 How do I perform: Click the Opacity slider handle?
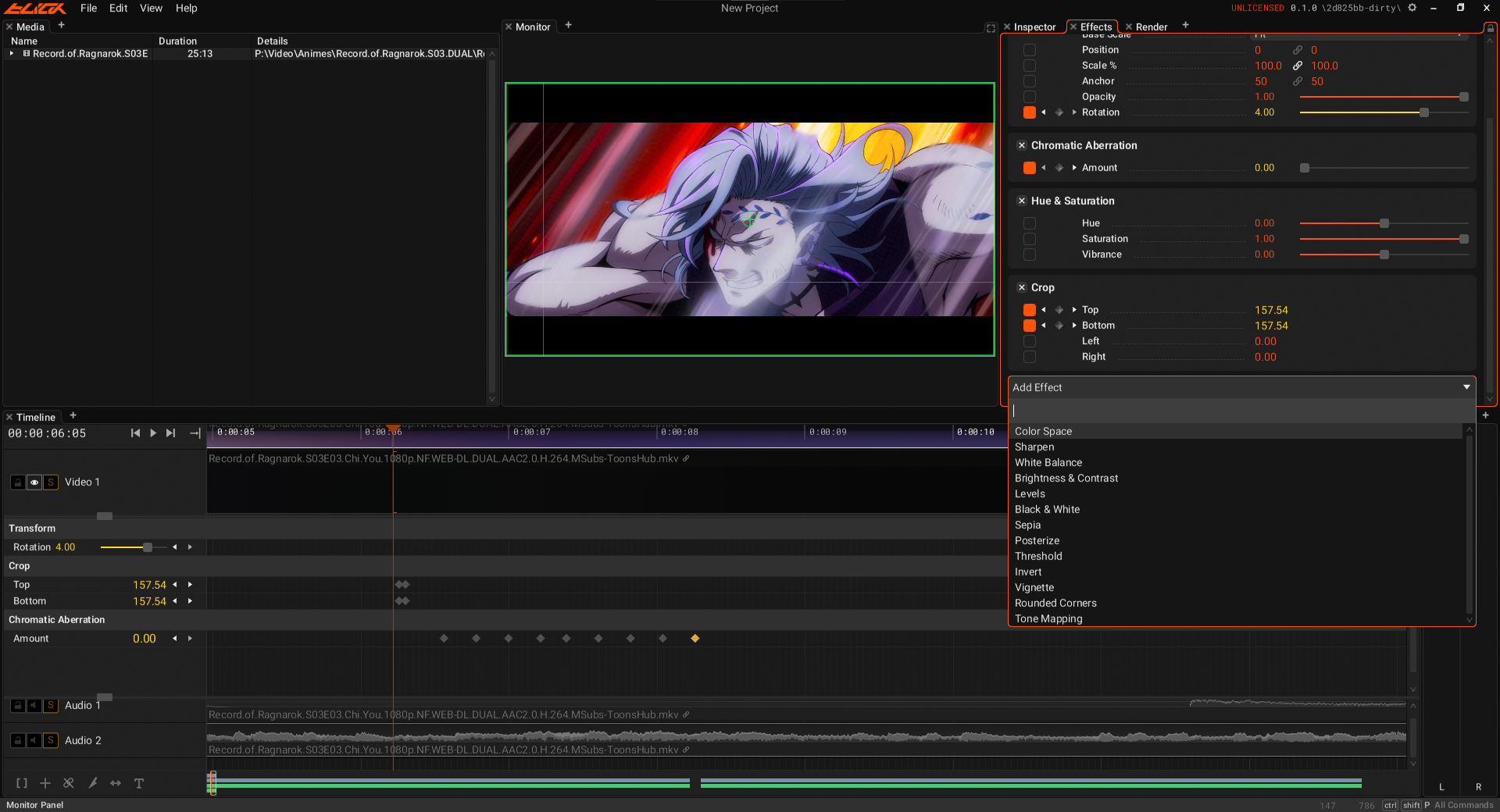coord(1464,97)
